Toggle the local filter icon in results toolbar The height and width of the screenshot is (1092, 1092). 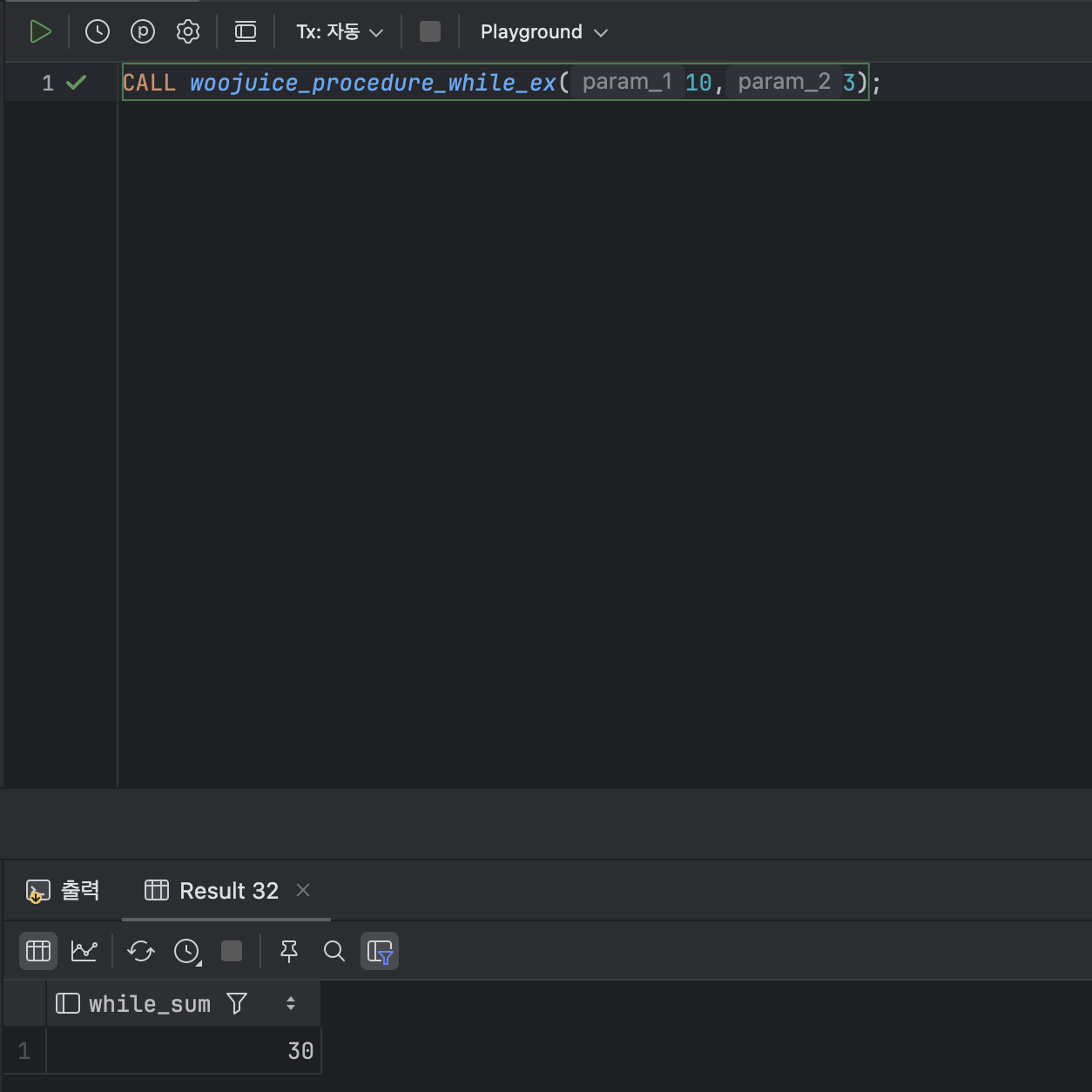380,951
